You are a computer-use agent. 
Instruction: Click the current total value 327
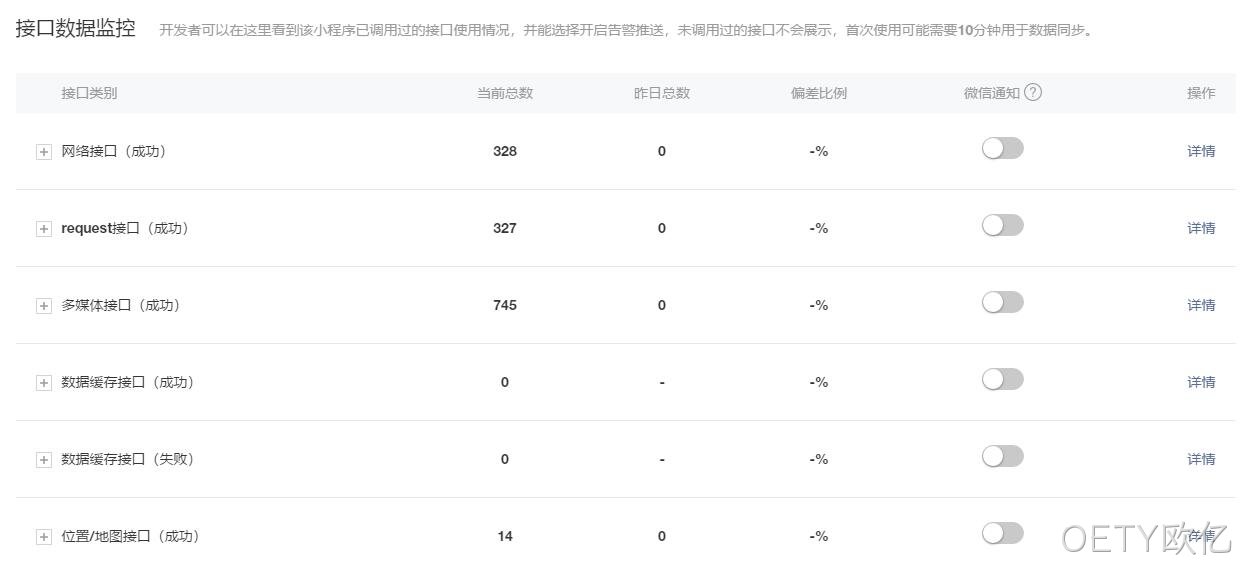505,228
